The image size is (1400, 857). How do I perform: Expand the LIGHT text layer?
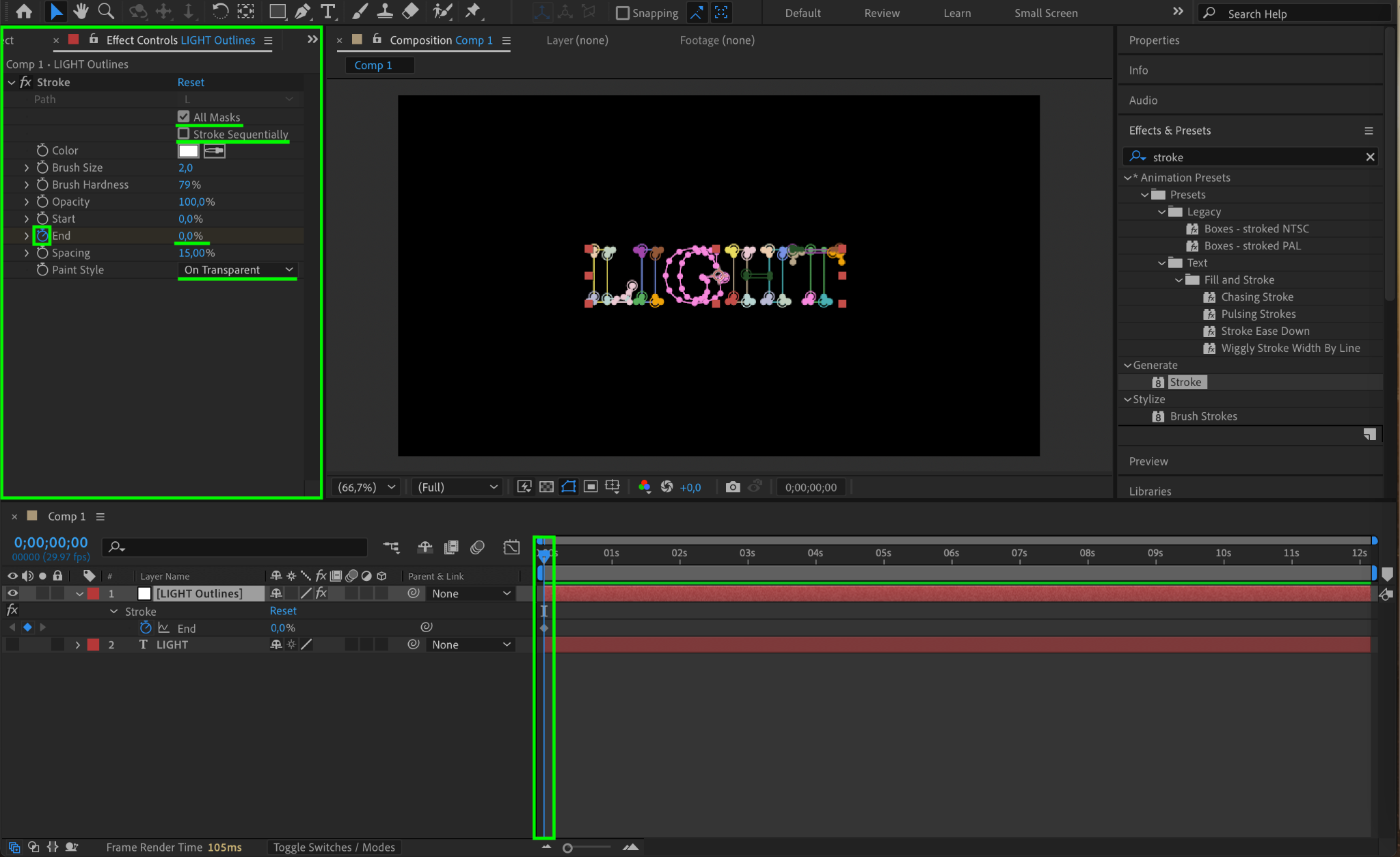click(77, 644)
